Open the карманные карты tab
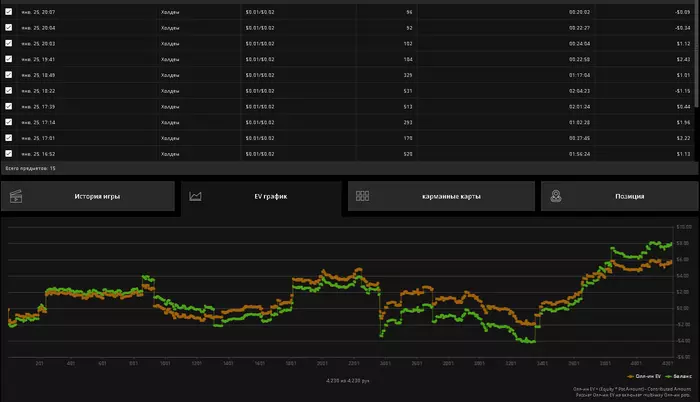The height and width of the screenshot is (402, 700). click(441, 196)
